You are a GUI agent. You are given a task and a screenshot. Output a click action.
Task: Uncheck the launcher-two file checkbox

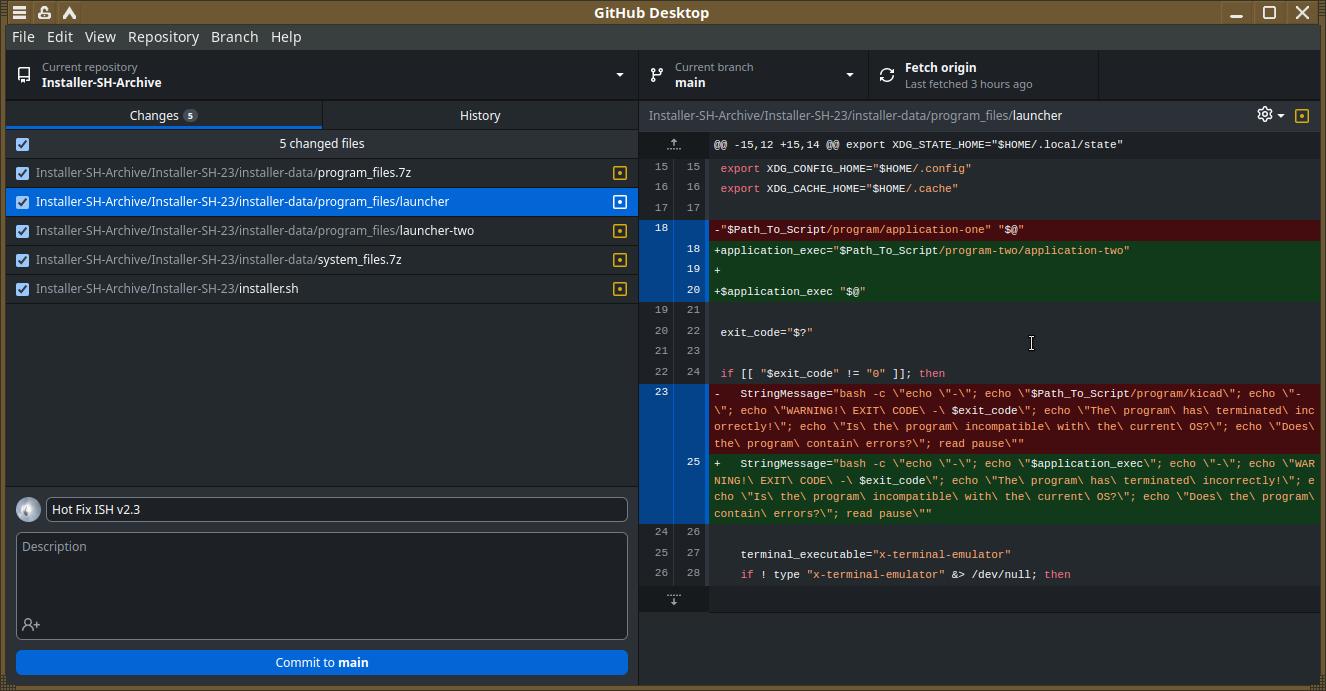[23, 231]
